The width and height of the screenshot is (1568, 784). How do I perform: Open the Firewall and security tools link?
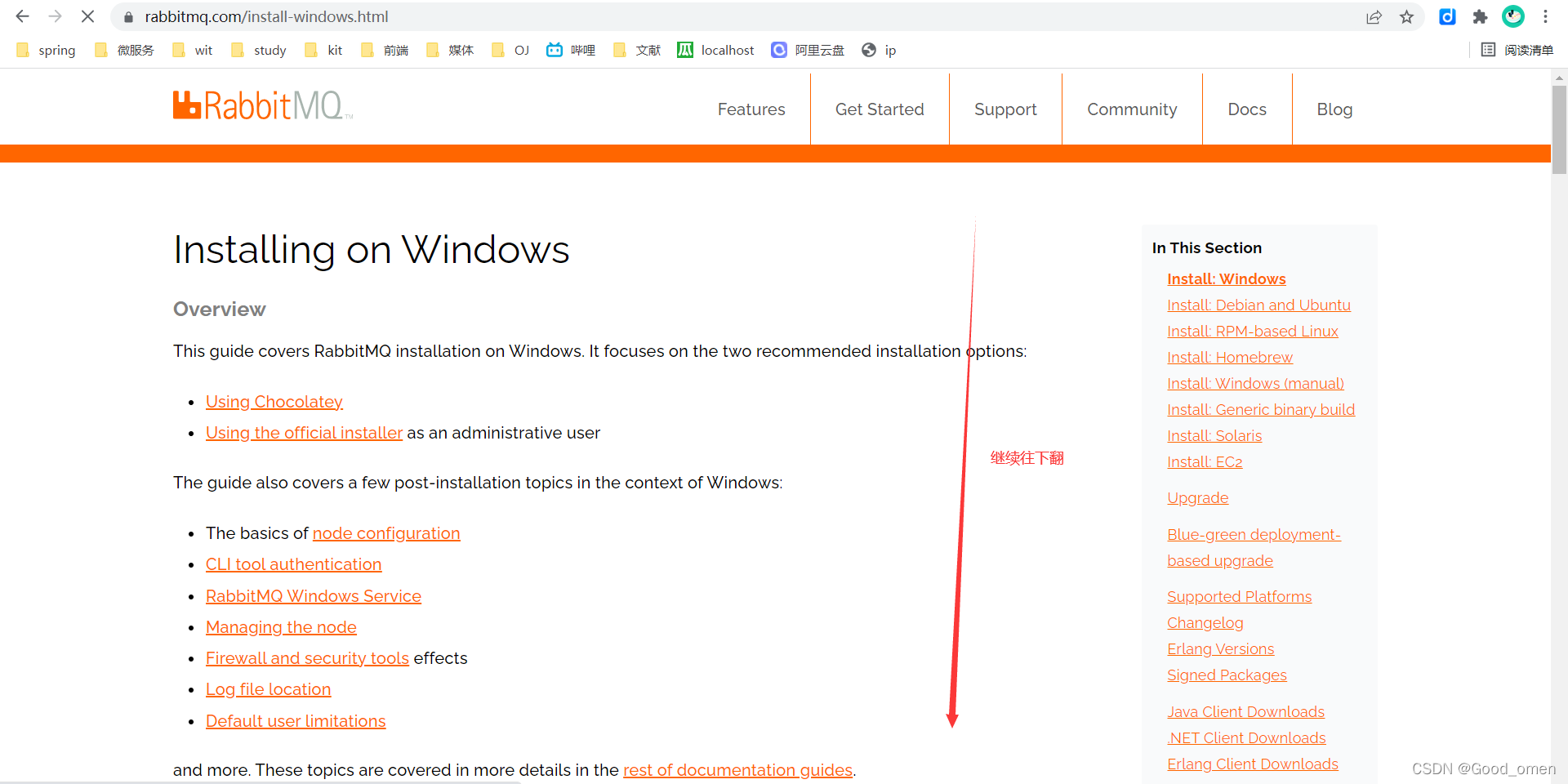(x=307, y=658)
